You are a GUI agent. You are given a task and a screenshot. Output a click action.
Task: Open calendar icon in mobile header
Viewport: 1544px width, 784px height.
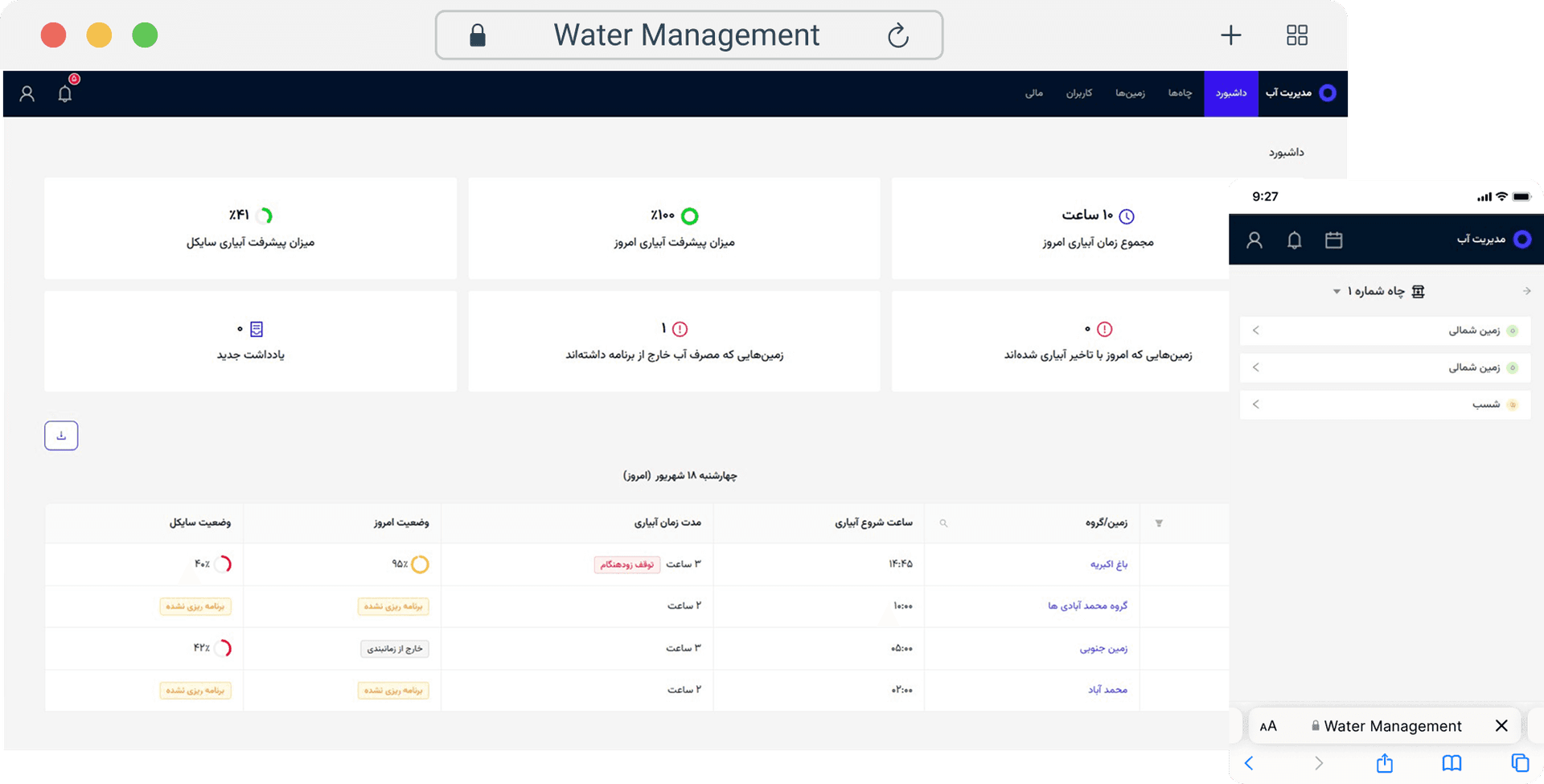pyautogui.click(x=1334, y=240)
